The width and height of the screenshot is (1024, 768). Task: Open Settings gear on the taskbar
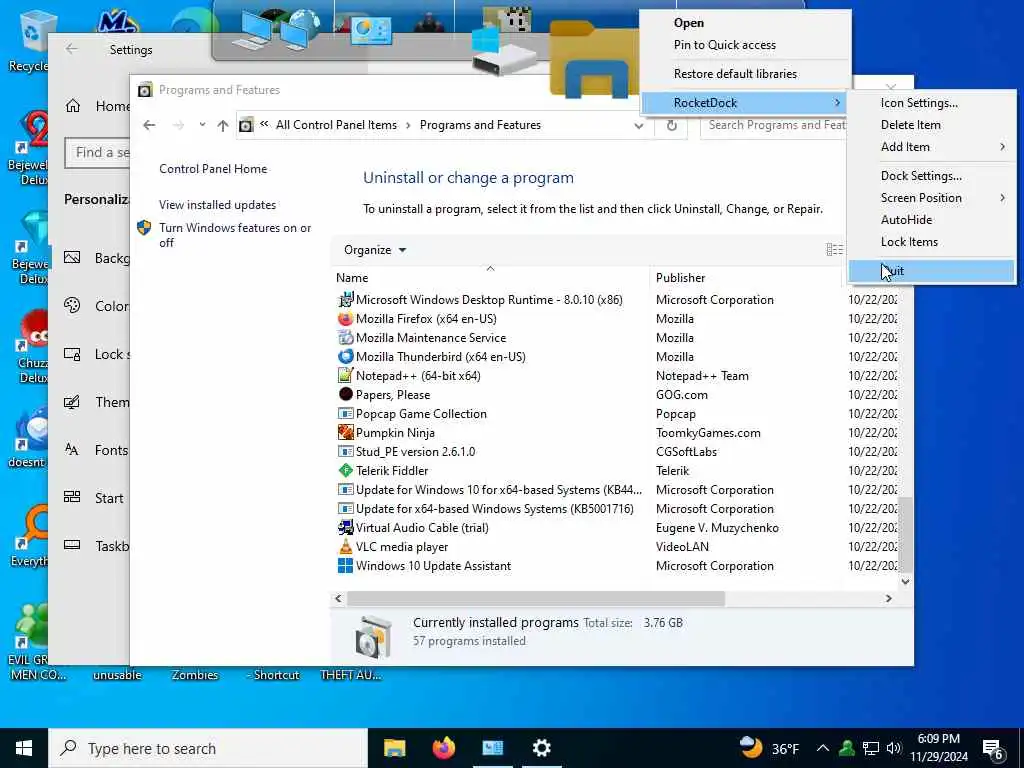(541, 748)
